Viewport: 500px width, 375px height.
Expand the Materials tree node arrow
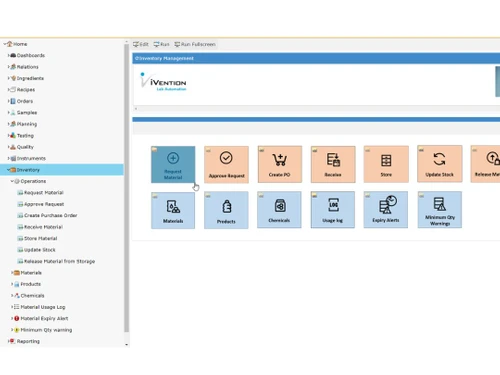pos(12,273)
